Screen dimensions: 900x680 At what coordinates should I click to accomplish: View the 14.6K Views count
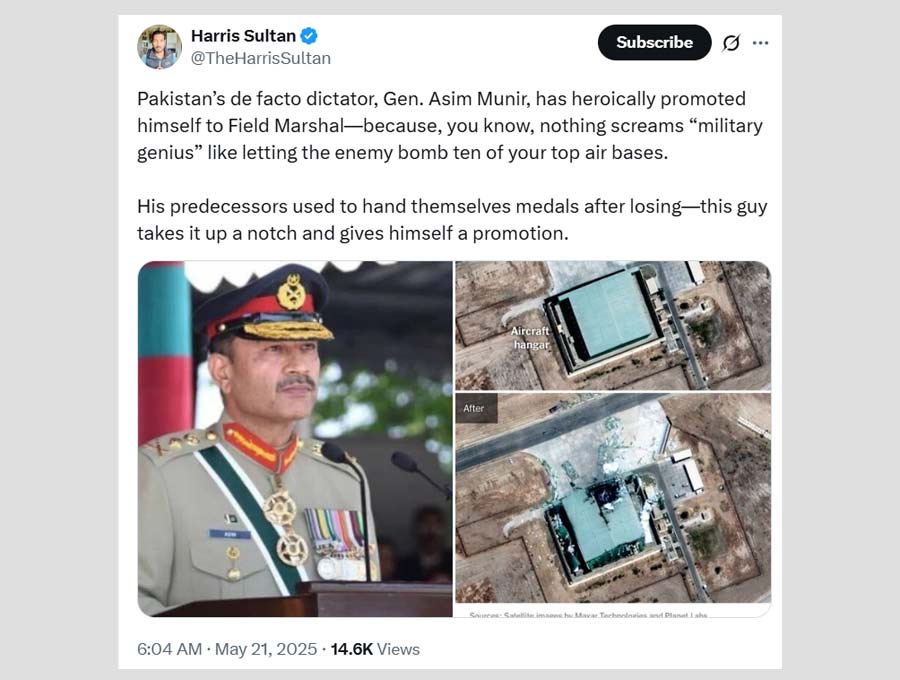coord(376,649)
